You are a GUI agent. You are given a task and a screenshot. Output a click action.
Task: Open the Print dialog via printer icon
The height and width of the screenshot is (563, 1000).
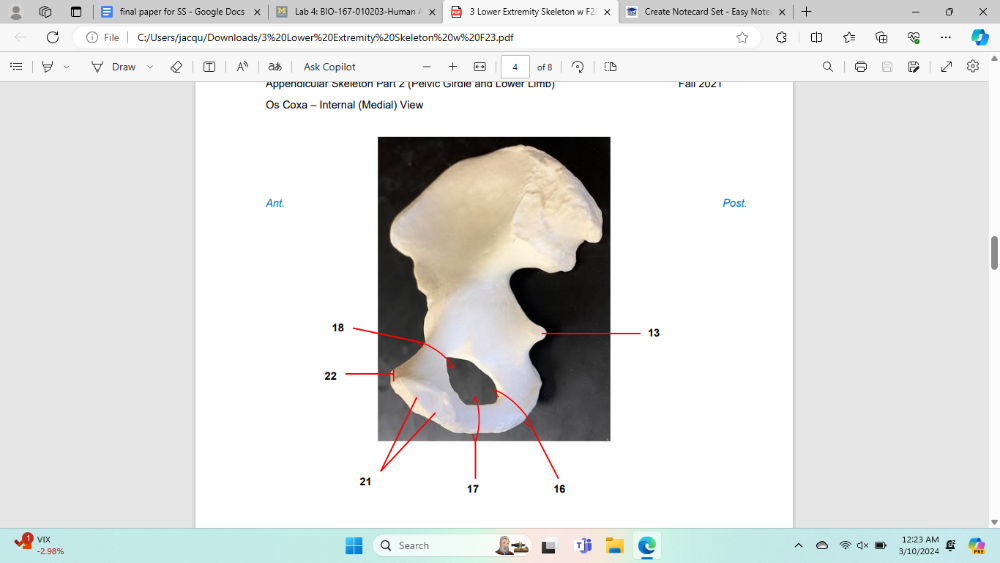pos(860,67)
